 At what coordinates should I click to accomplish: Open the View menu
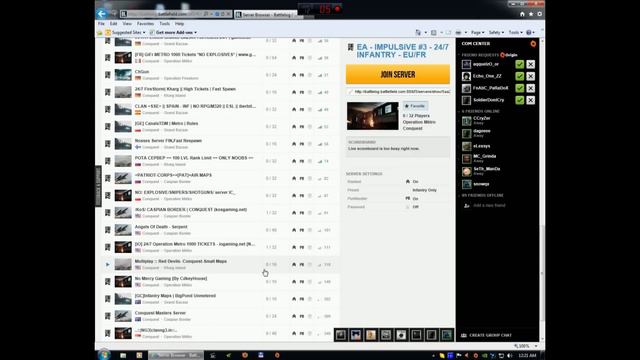coord(127,24)
